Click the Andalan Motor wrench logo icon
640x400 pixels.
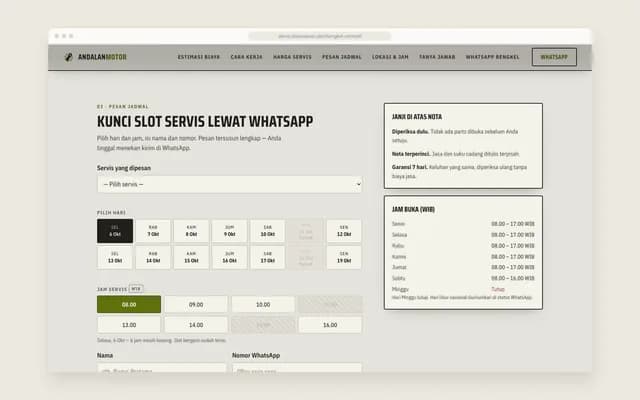(69, 57)
